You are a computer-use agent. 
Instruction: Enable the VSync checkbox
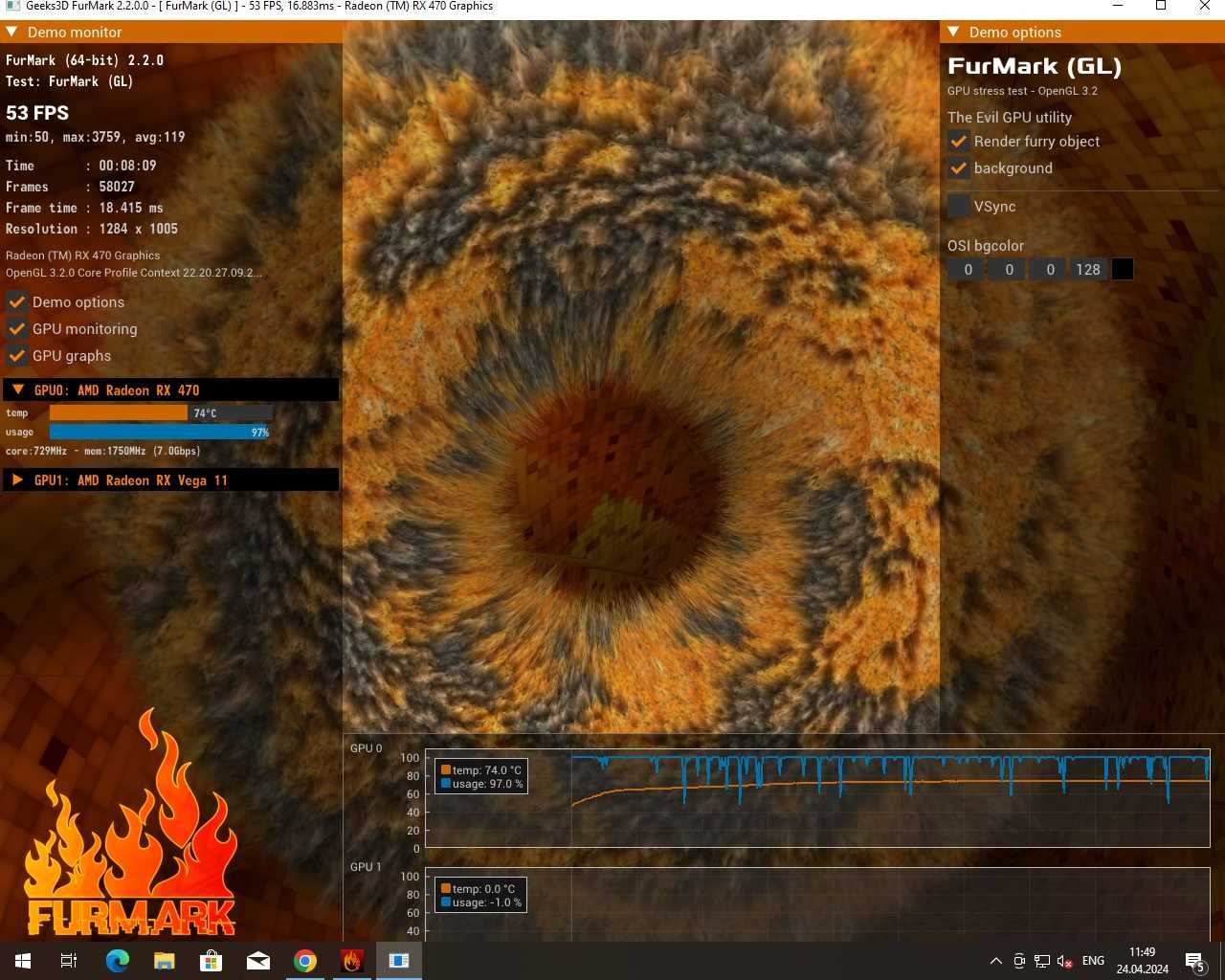click(959, 206)
